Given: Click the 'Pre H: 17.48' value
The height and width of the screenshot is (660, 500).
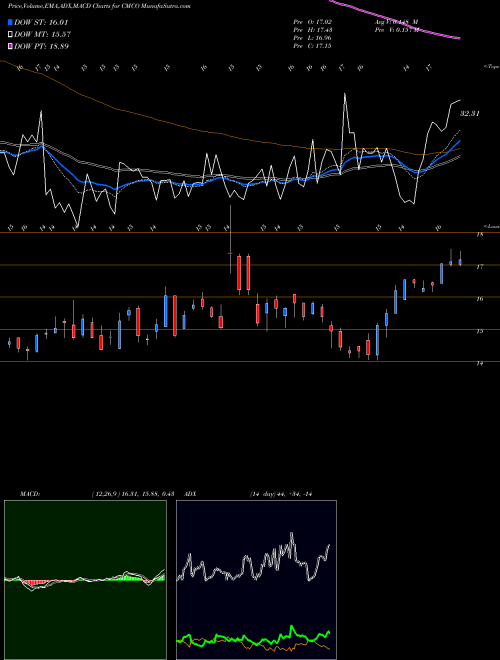Looking at the screenshot, I should pos(312,30).
